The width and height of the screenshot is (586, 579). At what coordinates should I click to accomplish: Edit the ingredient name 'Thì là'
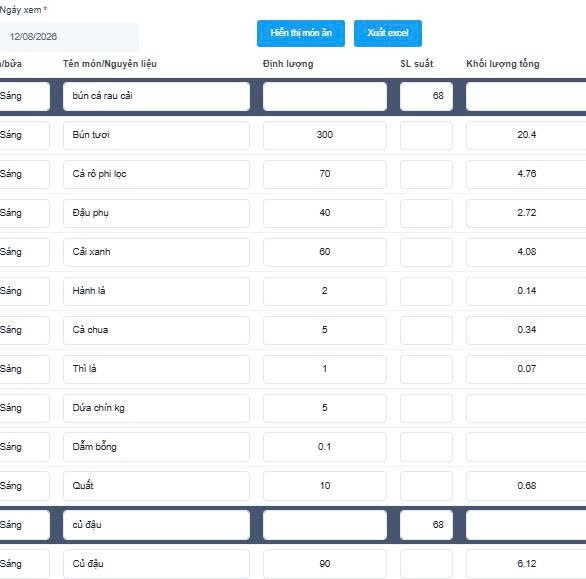coord(156,369)
